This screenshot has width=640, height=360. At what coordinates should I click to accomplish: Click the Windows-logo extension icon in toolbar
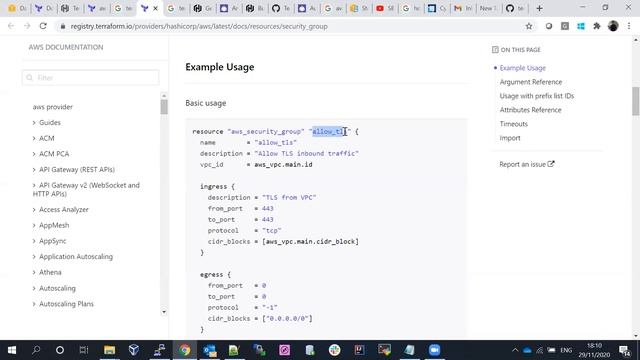(x=581, y=26)
